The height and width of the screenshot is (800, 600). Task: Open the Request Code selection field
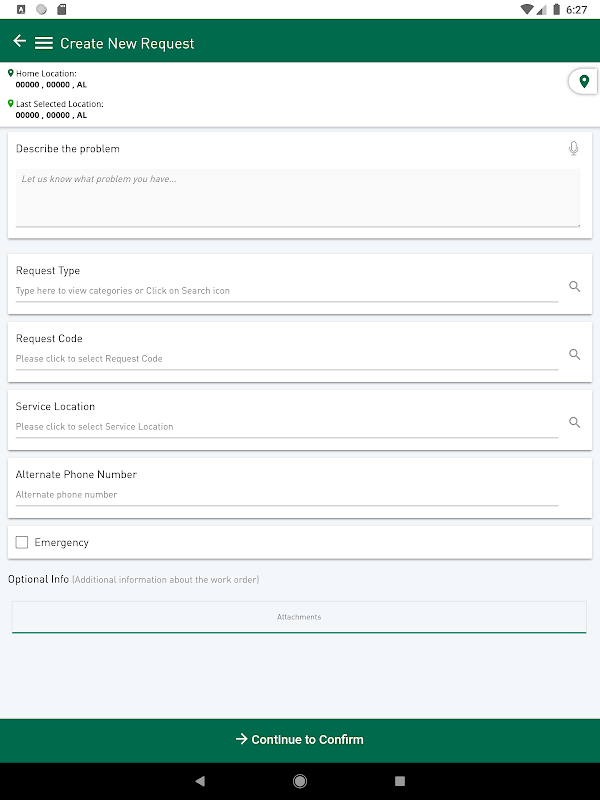point(286,358)
